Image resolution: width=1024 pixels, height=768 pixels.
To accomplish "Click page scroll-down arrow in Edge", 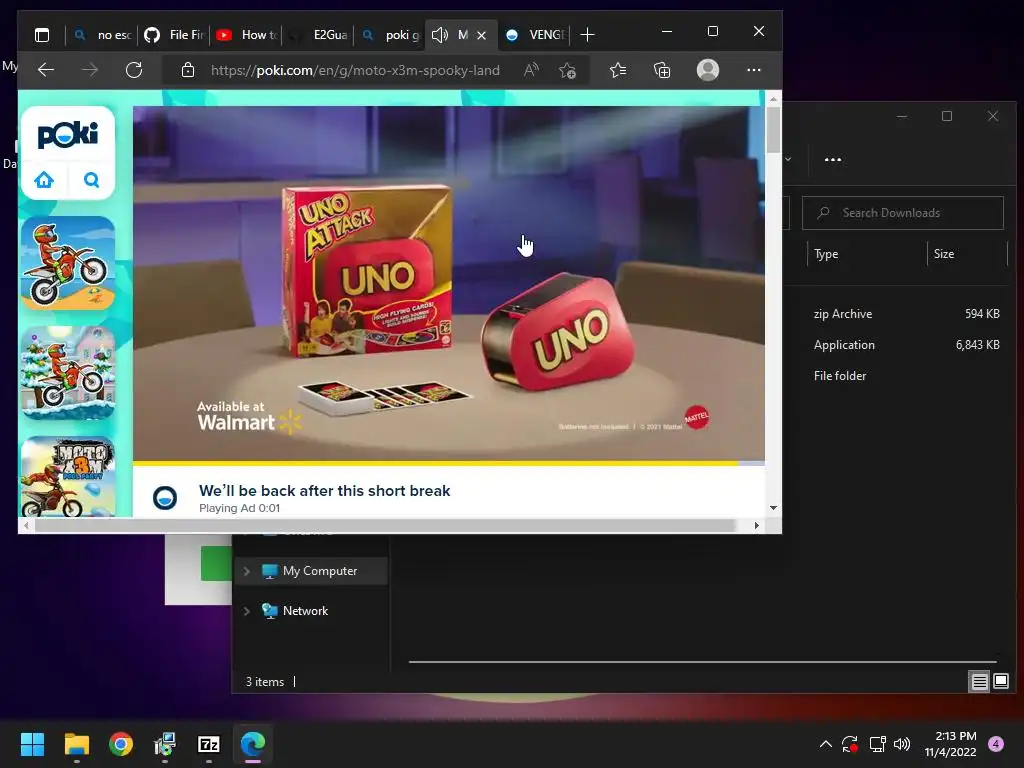I will coord(773,508).
